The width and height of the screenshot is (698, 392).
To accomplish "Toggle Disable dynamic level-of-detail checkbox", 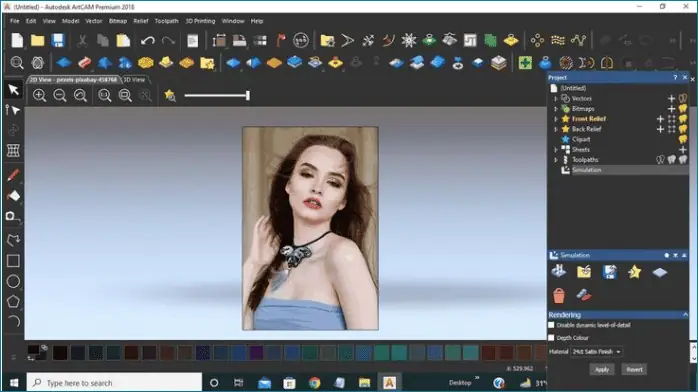I will point(552,325).
